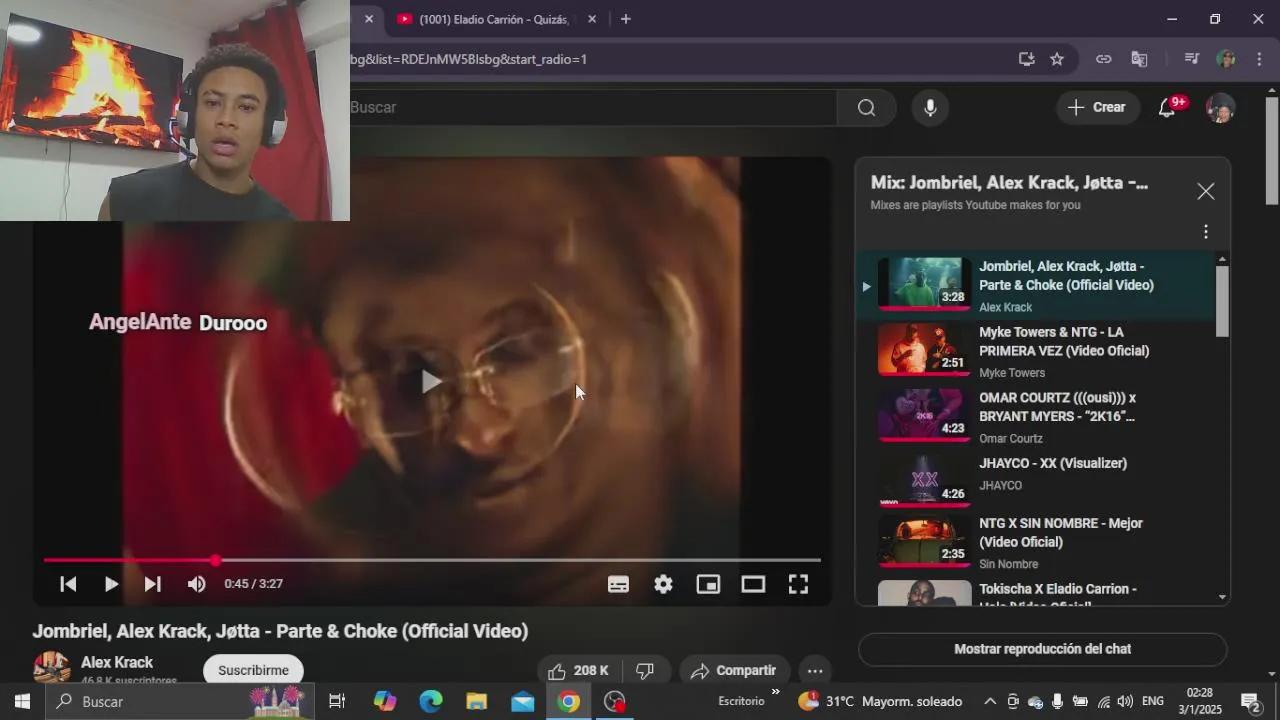Toggle subtitles/closed captions on video
The width and height of the screenshot is (1280, 720).
click(618, 584)
